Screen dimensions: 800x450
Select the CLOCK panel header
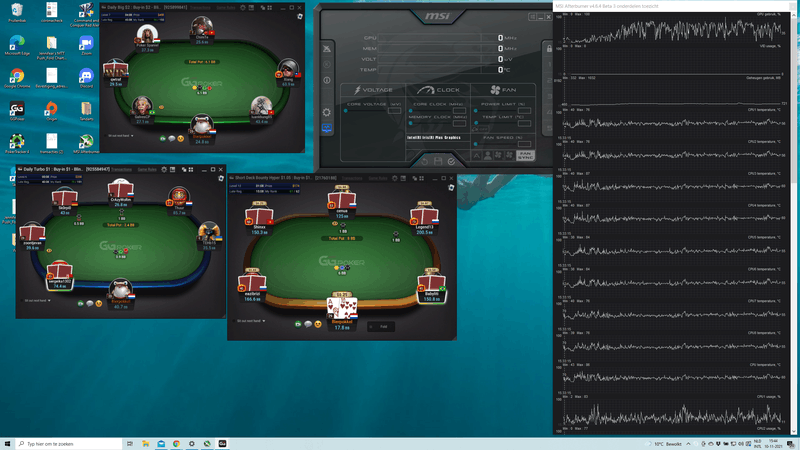tap(438, 90)
